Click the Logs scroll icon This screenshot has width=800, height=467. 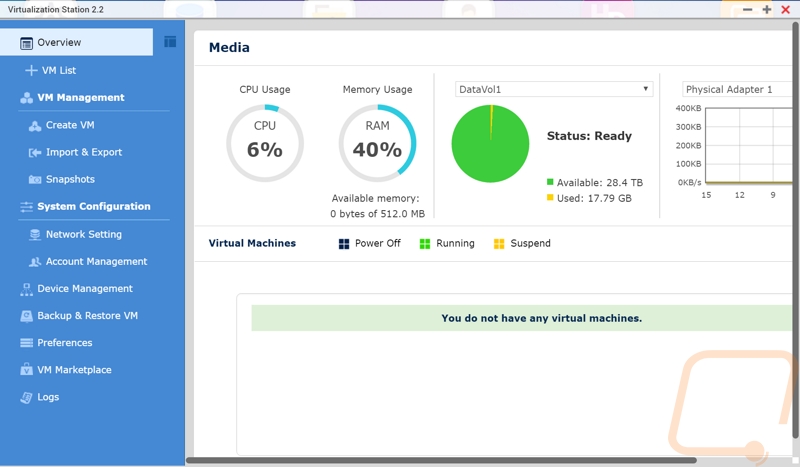(x=26, y=398)
